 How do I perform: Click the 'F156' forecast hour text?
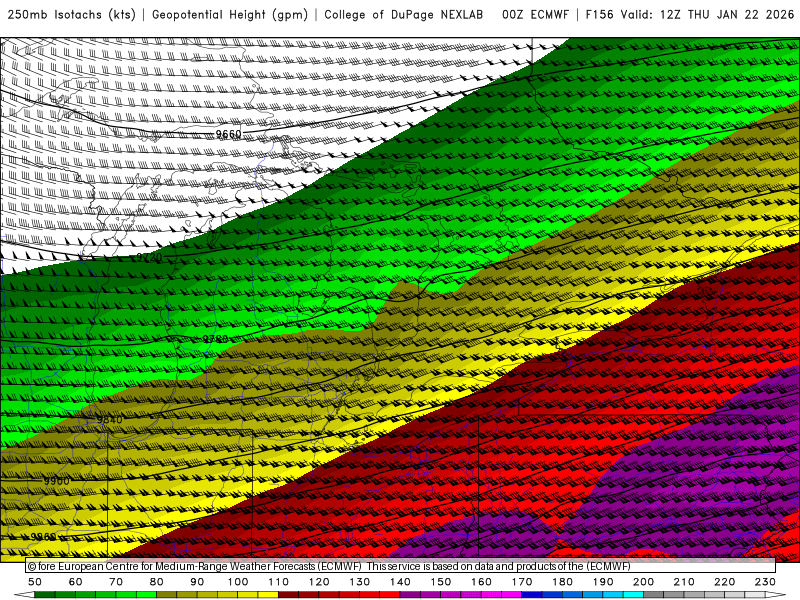599,14
